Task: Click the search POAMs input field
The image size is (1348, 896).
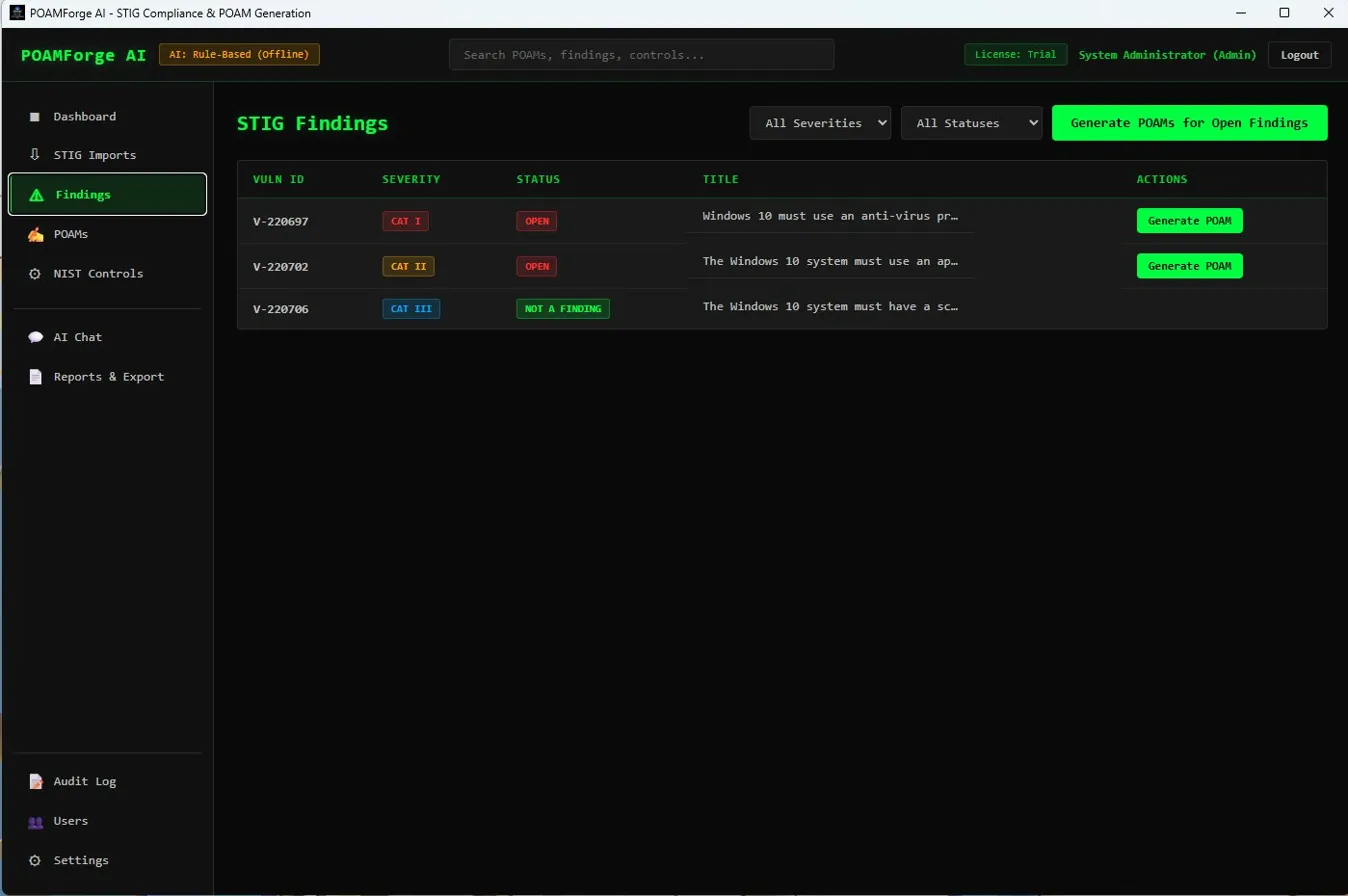Action: point(641,55)
